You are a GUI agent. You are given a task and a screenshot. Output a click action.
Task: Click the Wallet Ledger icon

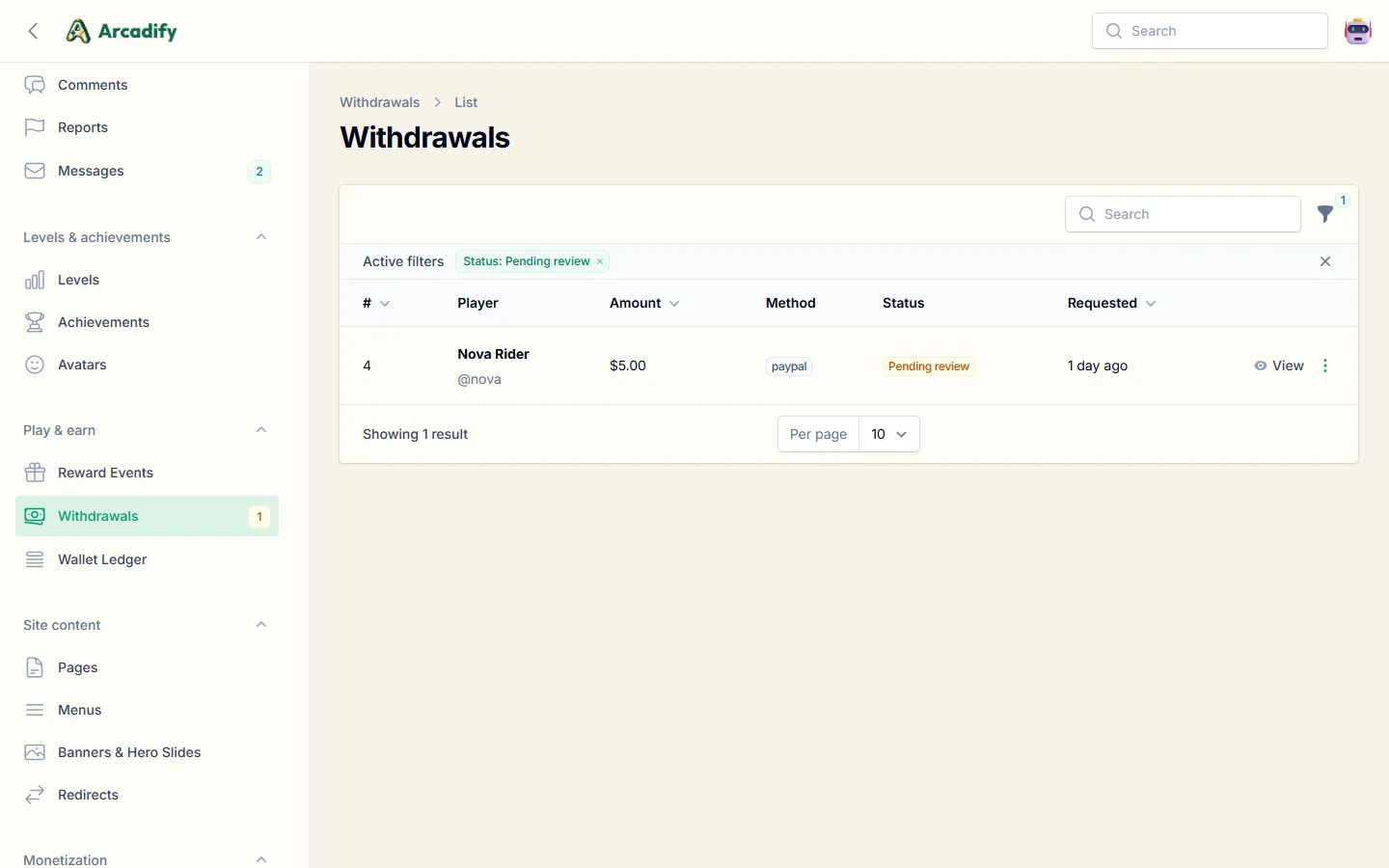coord(35,559)
